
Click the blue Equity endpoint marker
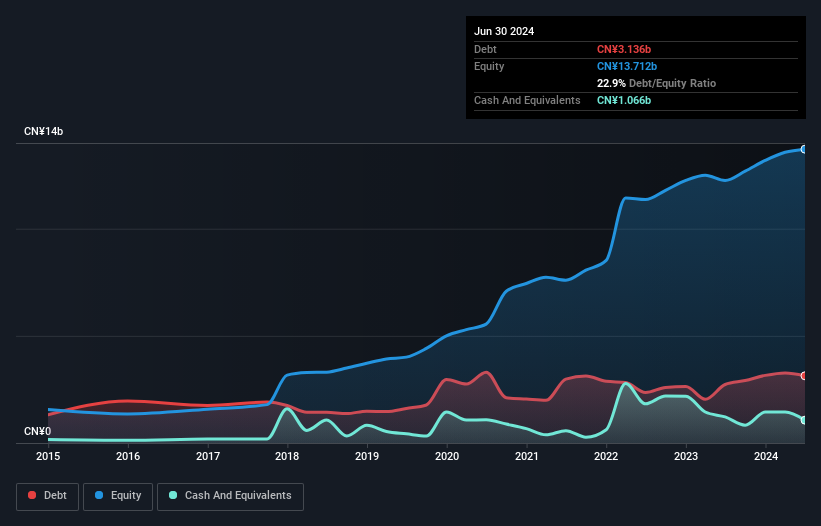coord(804,149)
